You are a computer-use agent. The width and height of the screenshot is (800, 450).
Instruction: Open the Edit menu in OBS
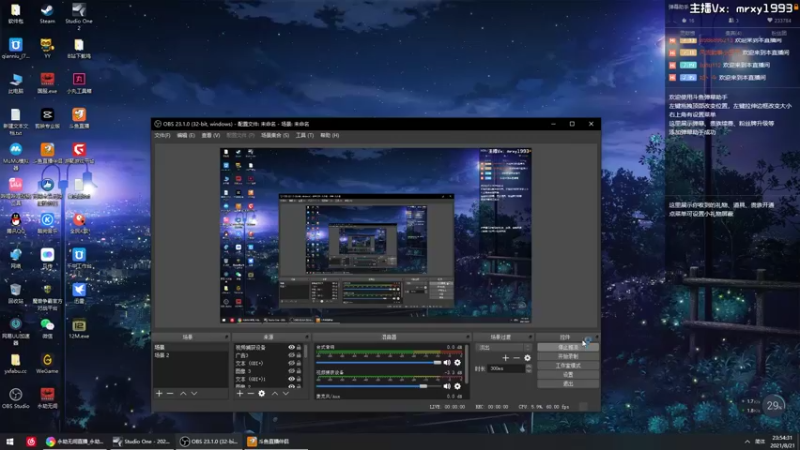point(186,135)
